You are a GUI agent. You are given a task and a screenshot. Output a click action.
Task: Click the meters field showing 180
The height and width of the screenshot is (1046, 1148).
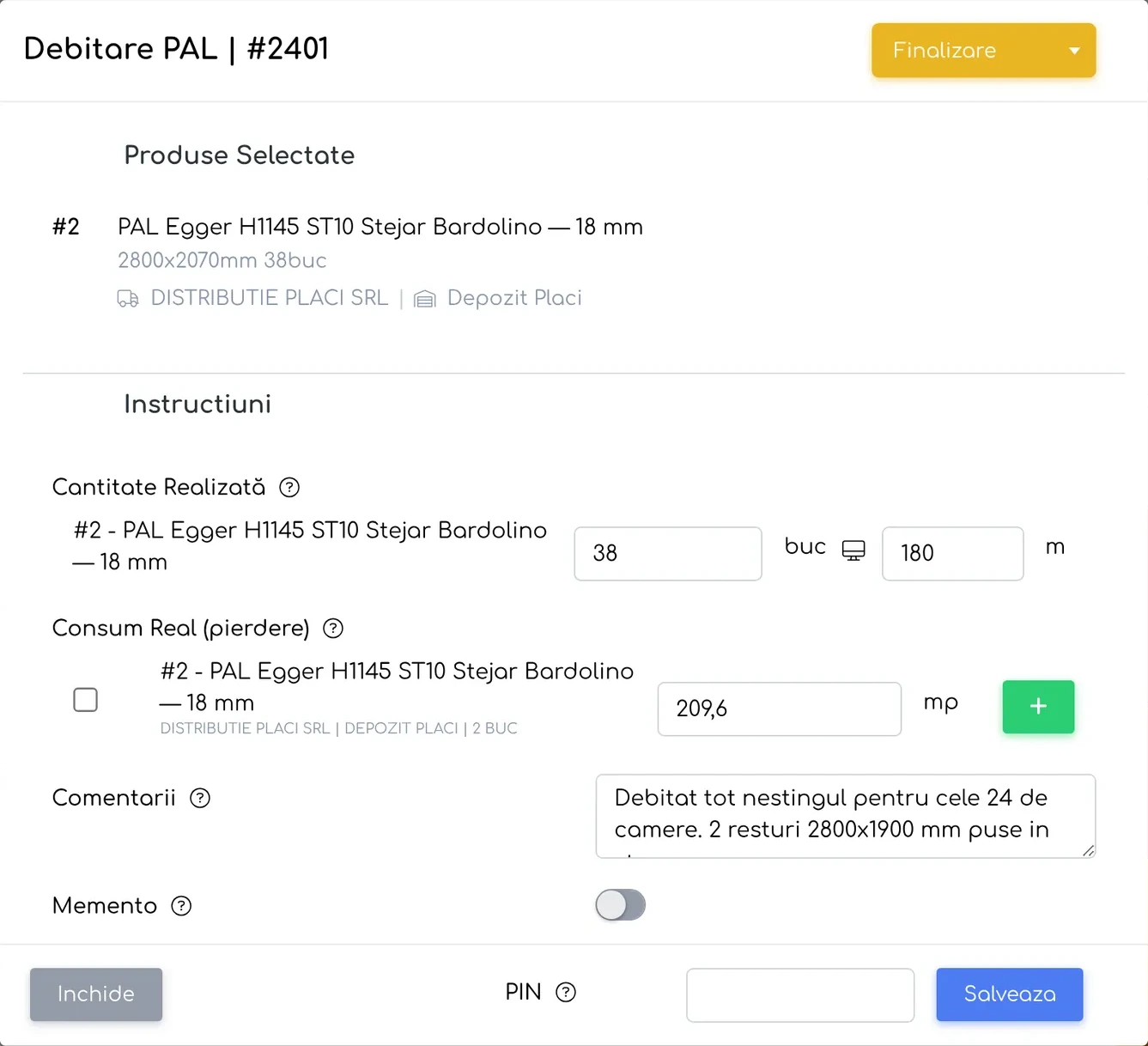point(953,554)
